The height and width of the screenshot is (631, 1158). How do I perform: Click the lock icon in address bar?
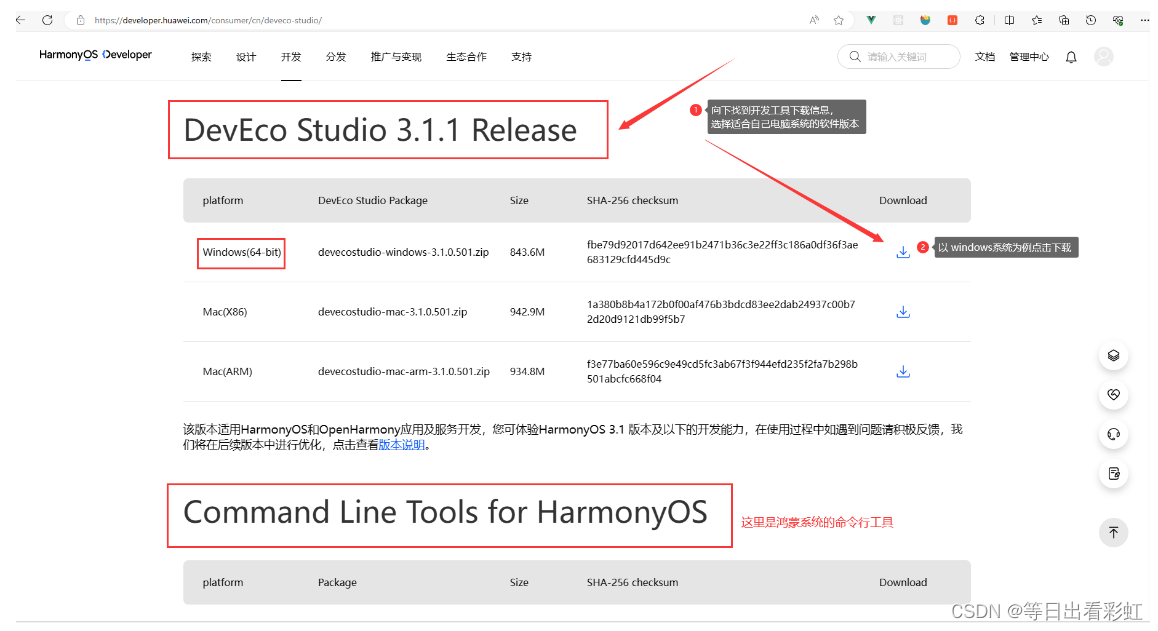click(80, 20)
